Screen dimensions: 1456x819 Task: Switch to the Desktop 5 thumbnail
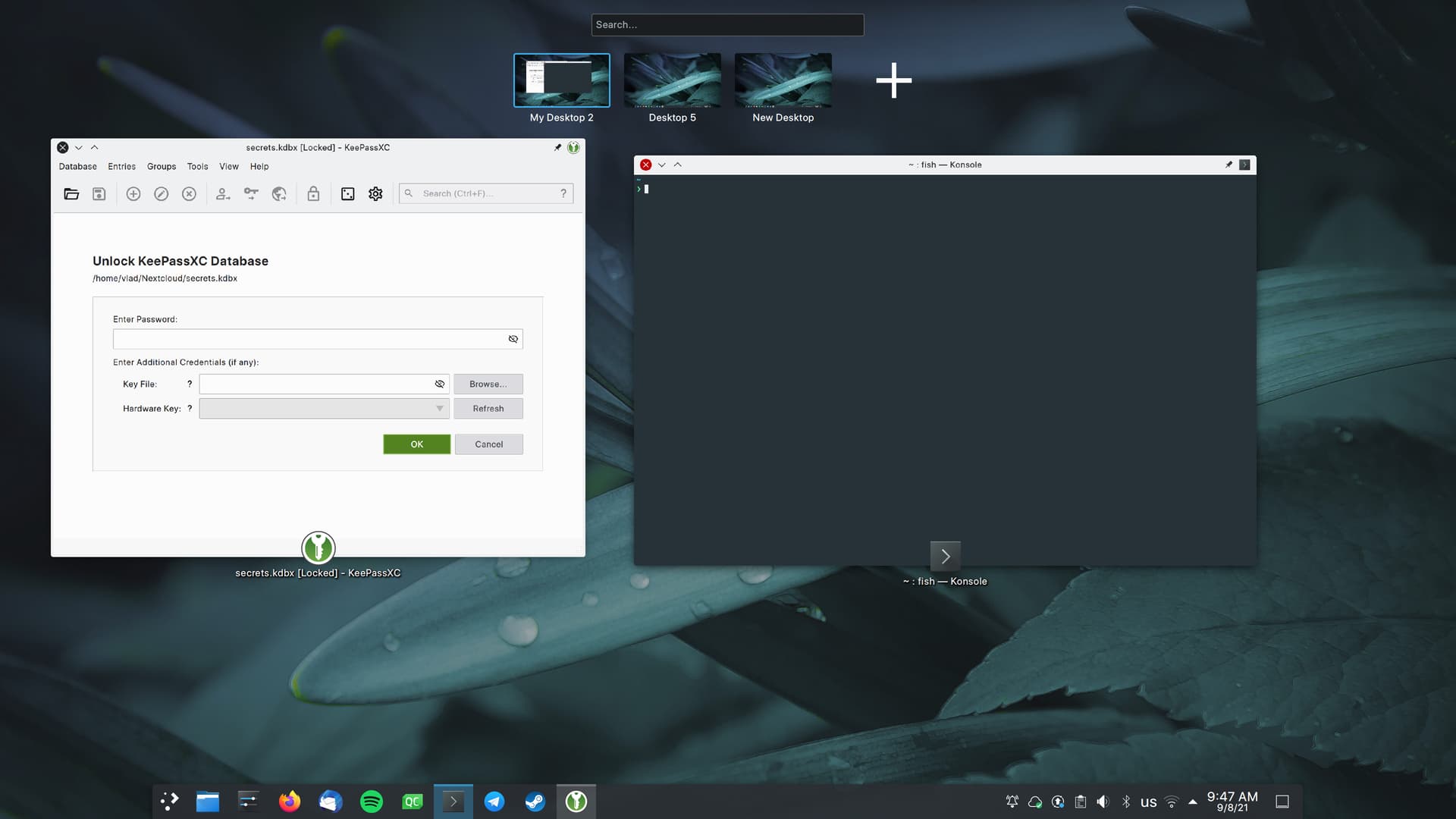click(673, 80)
